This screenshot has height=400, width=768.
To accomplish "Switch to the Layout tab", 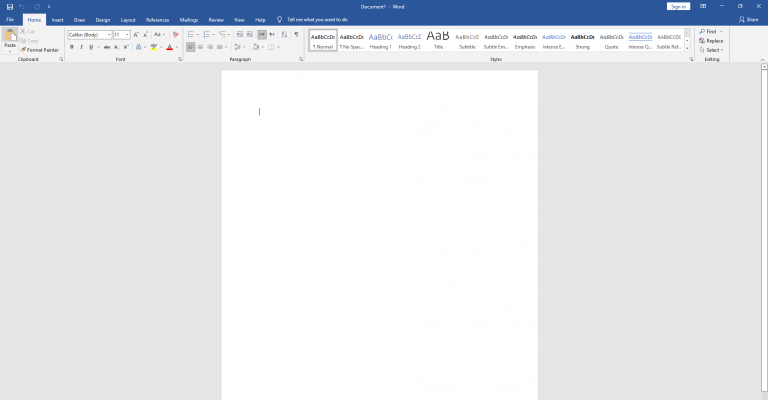I will point(128,20).
